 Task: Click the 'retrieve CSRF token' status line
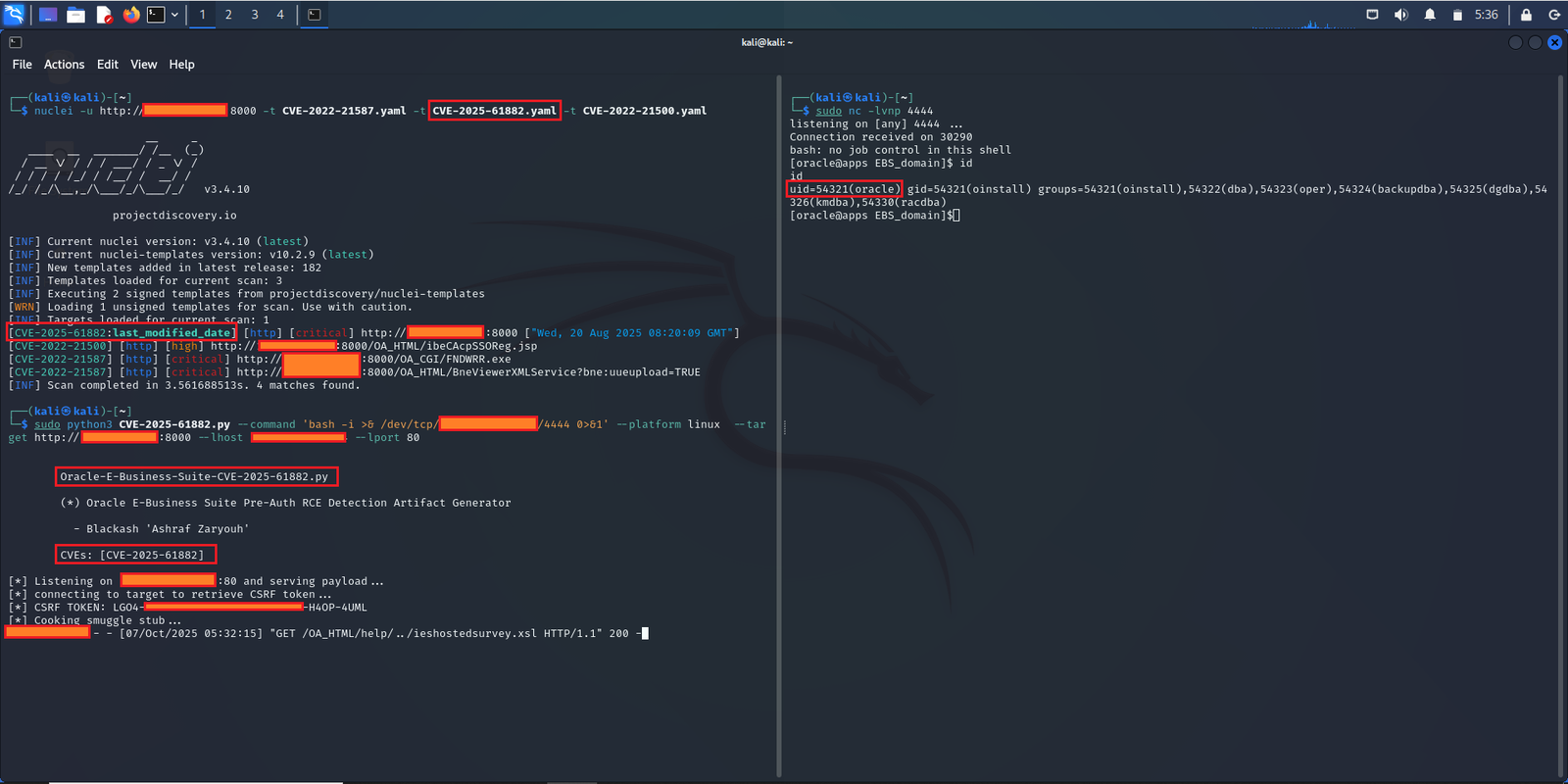[x=171, y=594]
